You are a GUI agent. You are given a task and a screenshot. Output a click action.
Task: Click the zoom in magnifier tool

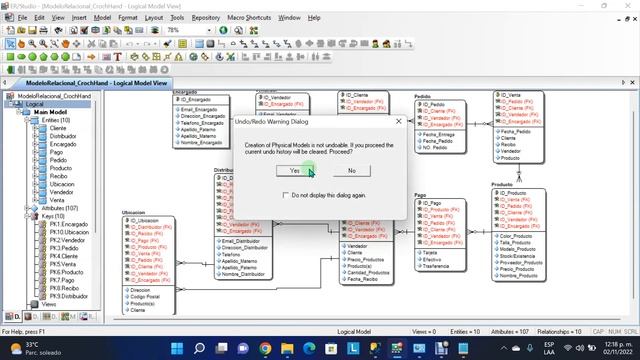(32, 44)
